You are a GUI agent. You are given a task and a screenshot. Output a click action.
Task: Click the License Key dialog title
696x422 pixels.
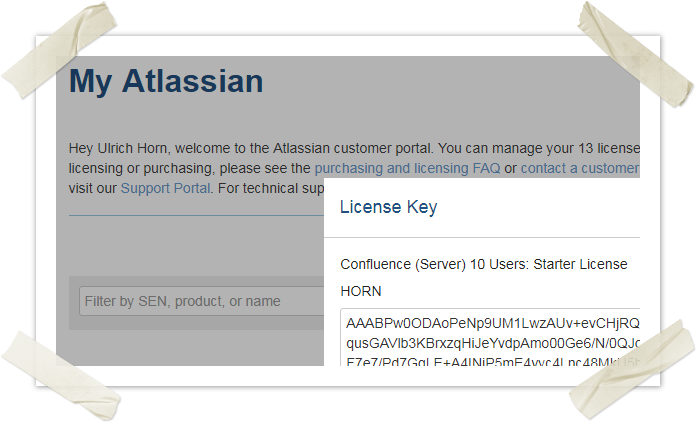click(x=388, y=208)
